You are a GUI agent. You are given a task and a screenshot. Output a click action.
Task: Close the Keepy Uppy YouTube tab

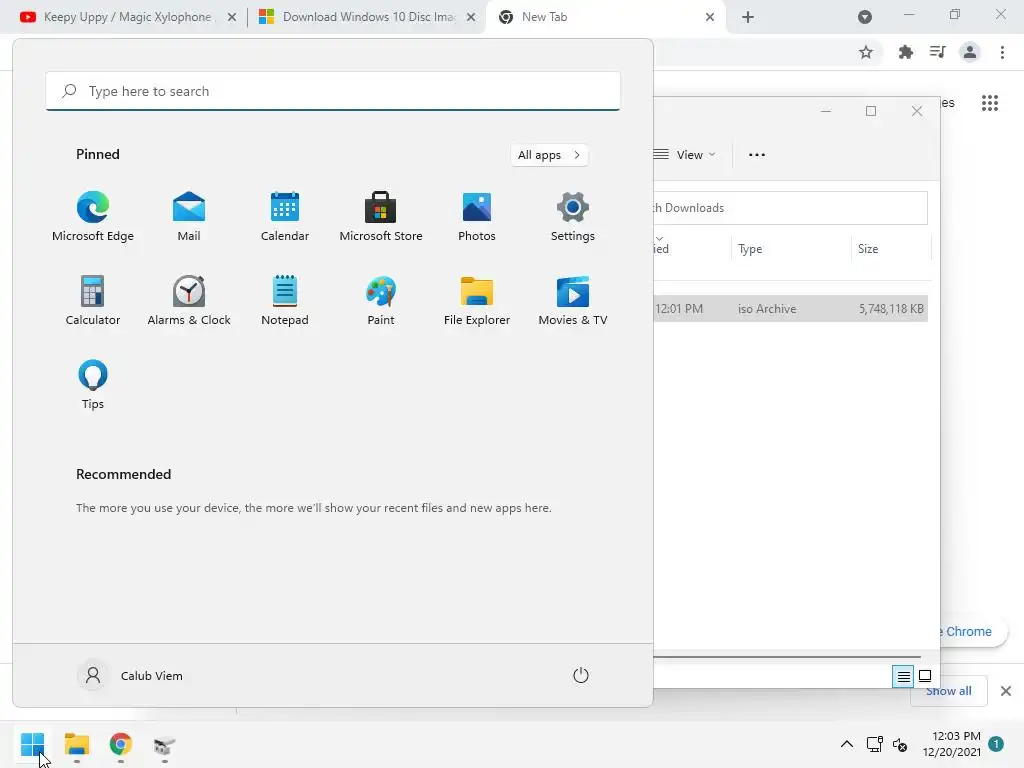pyautogui.click(x=232, y=18)
